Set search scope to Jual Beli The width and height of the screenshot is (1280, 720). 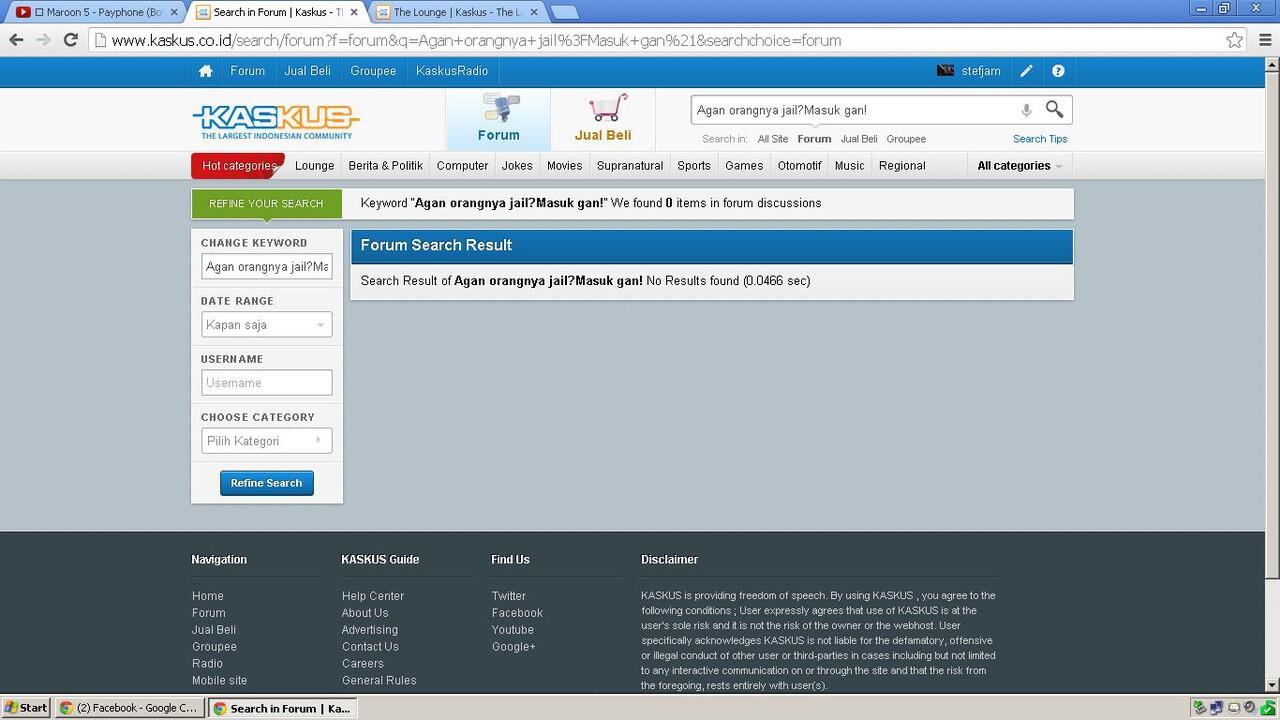[859, 139]
